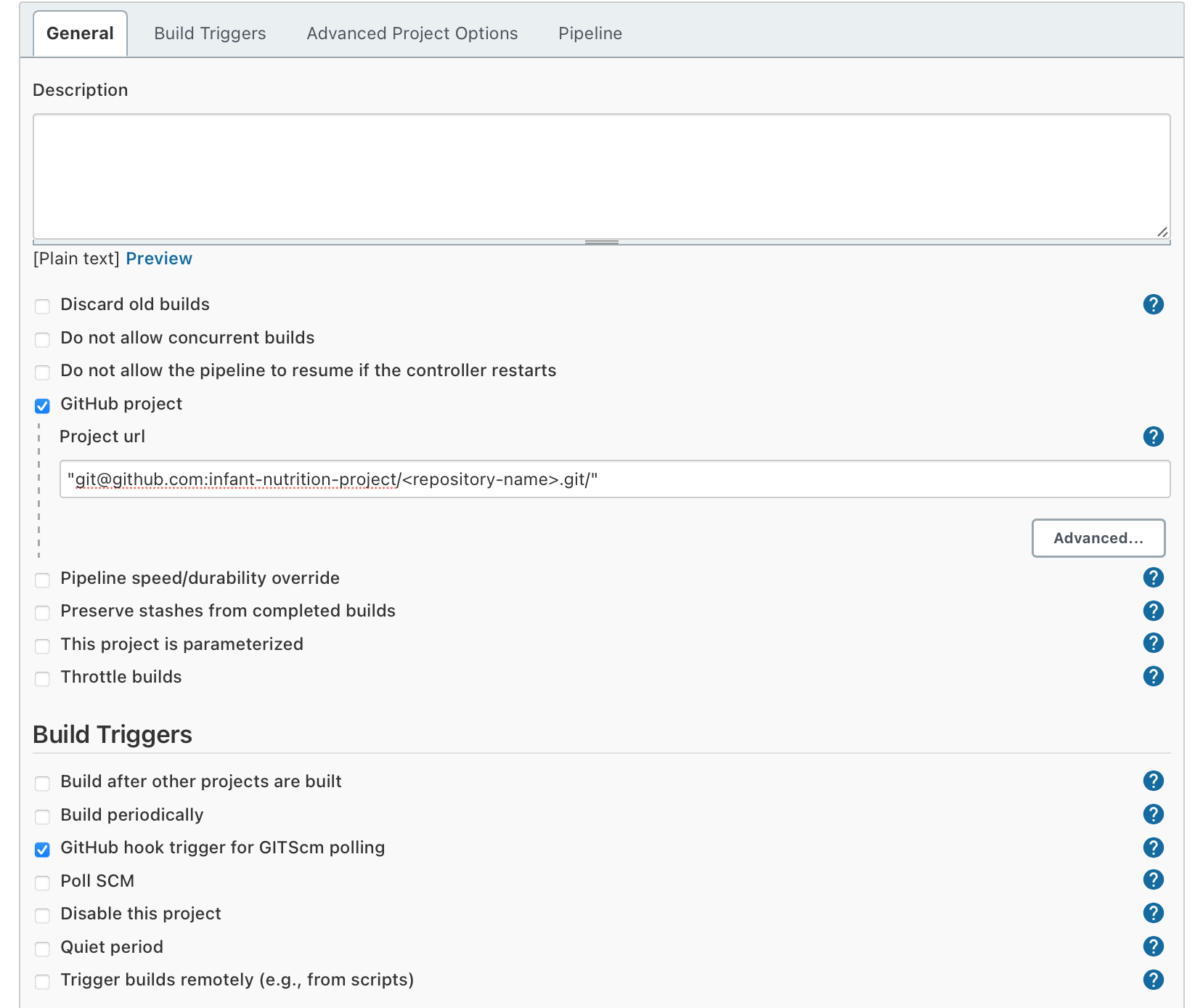Focus the Description text area
Viewport: 1195px width, 1008px height.
tap(602, 176)
